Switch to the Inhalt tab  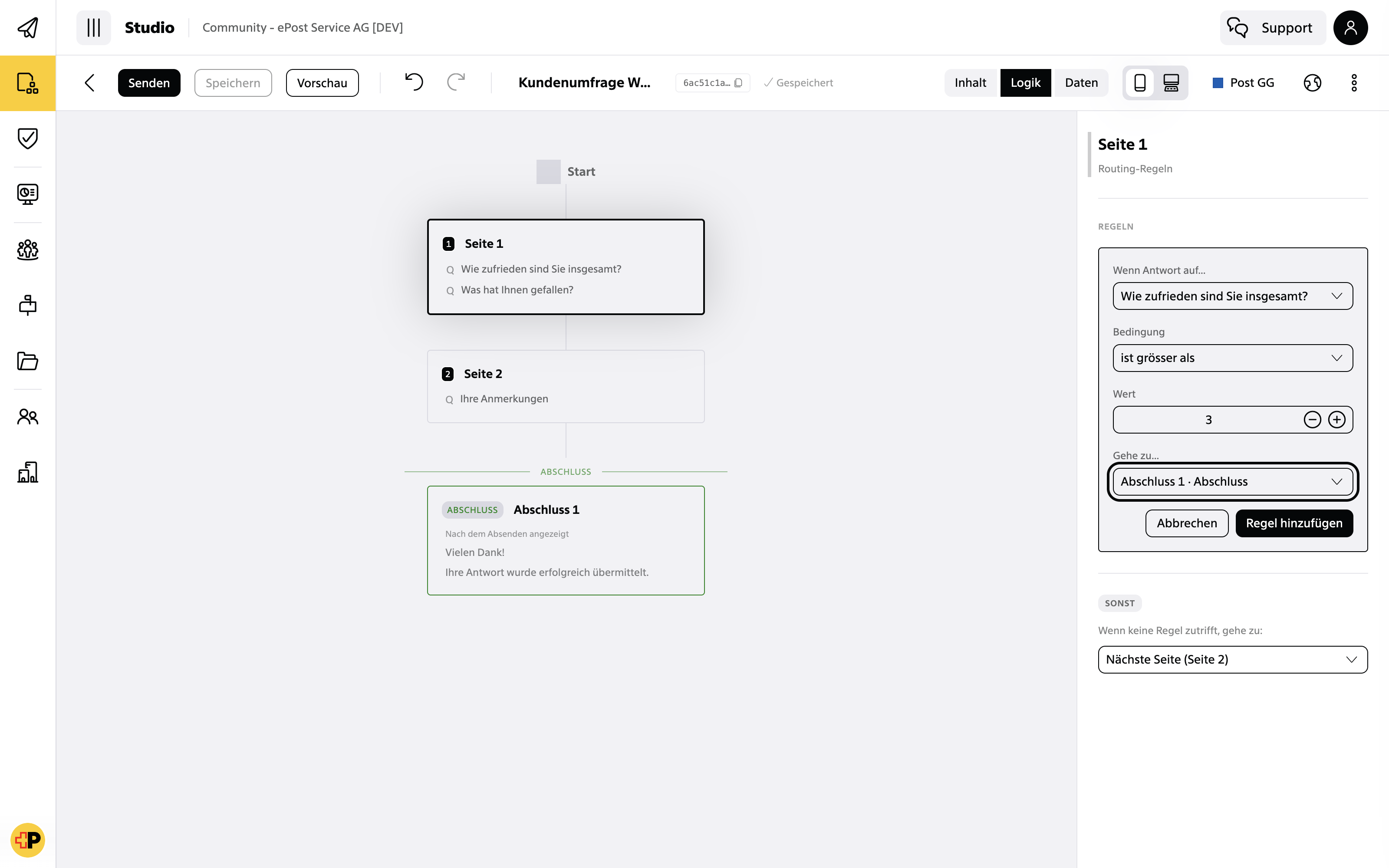click(970, 82)
